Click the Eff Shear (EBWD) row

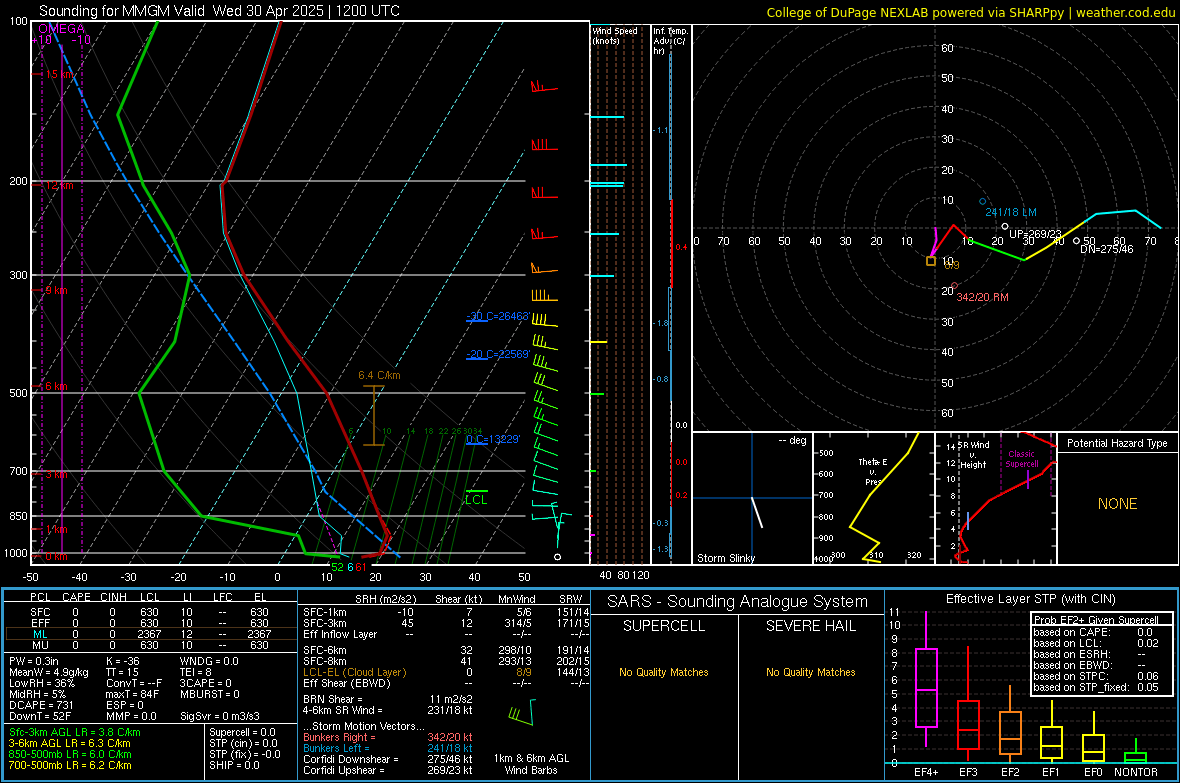(446, 683)
